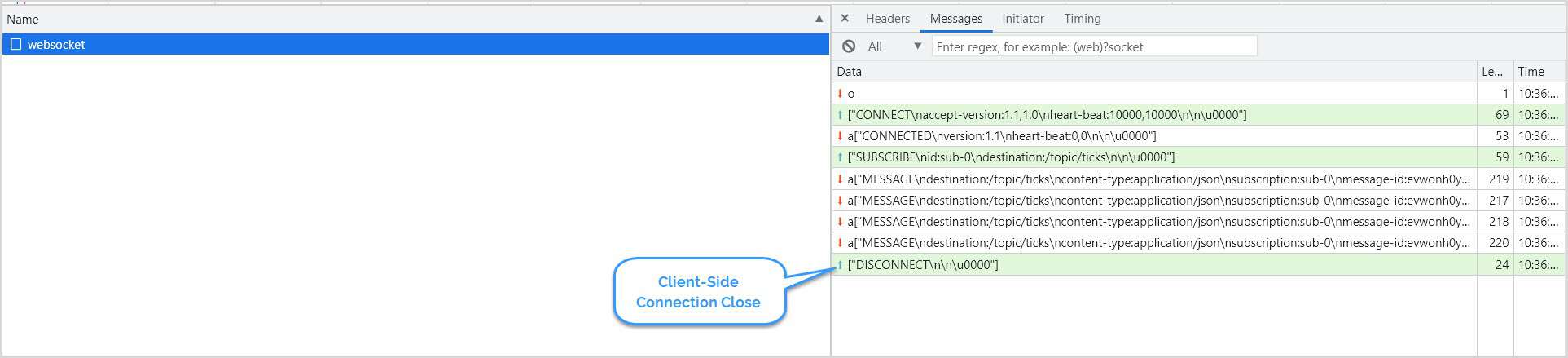The image size is (1568, 358).
Task: Close the request details panel
Action: [845, 18]
